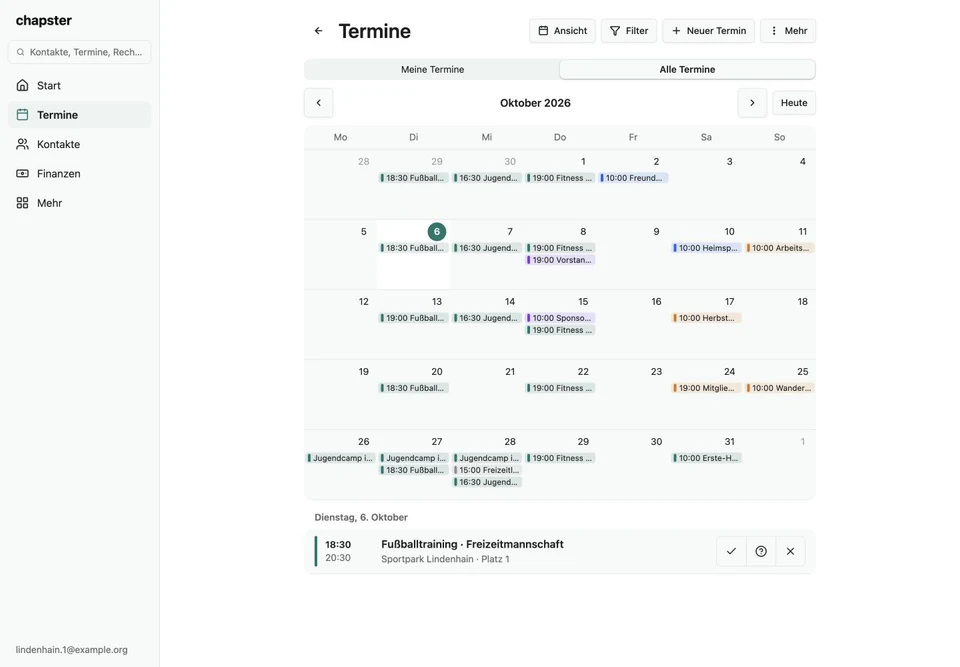The image size is (960, 667).
Task: Go to next month with right chevron
Action: (x=752, y=103)
